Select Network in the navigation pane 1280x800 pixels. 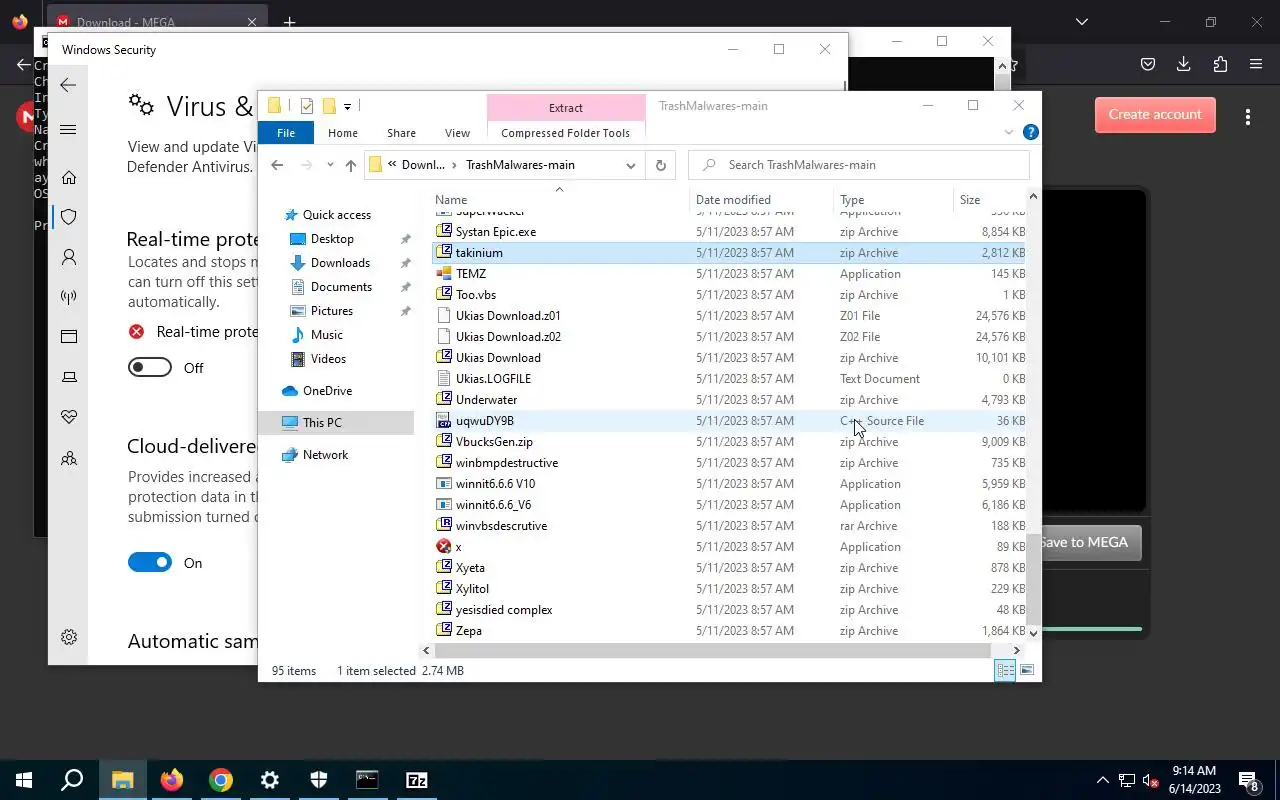[x=325, y=455]
